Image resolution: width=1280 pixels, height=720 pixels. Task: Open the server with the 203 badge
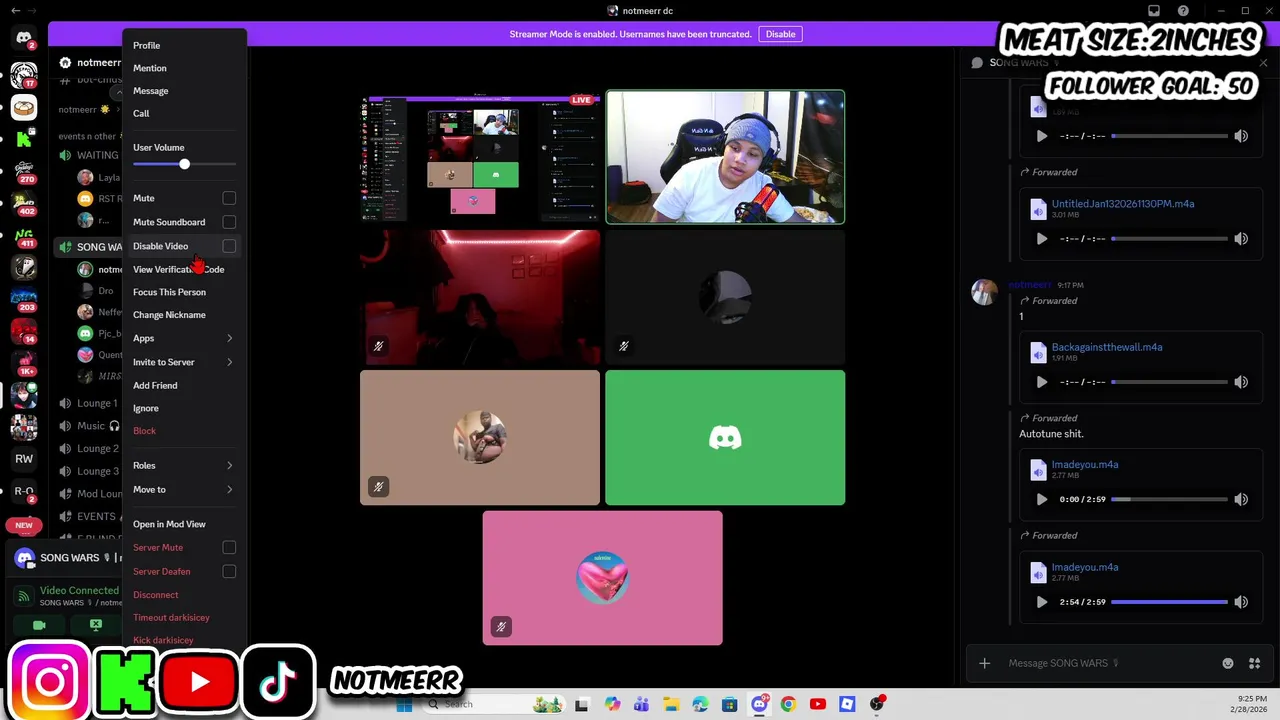pyautogui.click(x=24, y=299)
